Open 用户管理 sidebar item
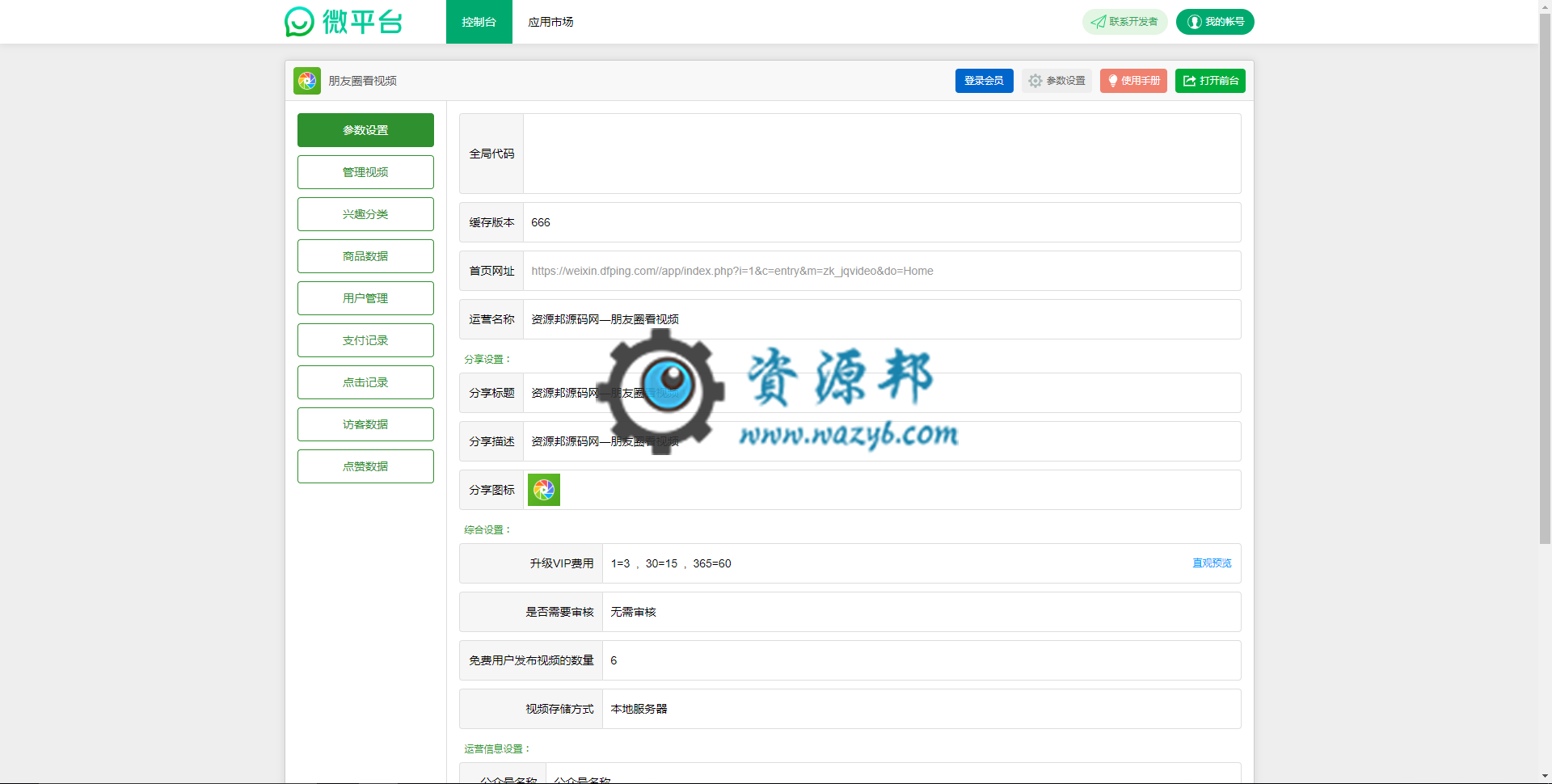Image resolution: width=1552 pixels, height=784 pixels. [365, 298]
